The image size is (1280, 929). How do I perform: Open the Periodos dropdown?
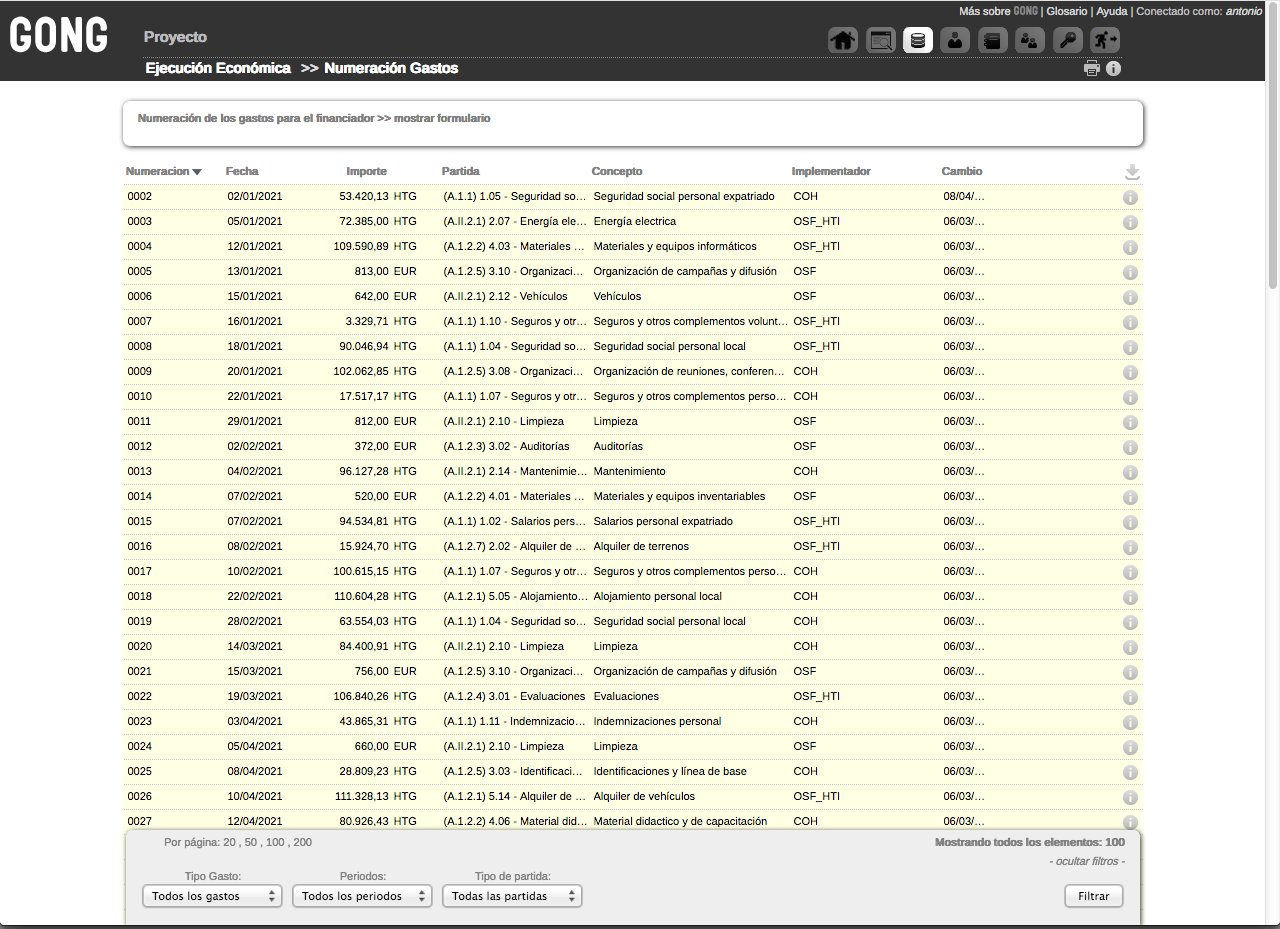(x=362, y=896)
